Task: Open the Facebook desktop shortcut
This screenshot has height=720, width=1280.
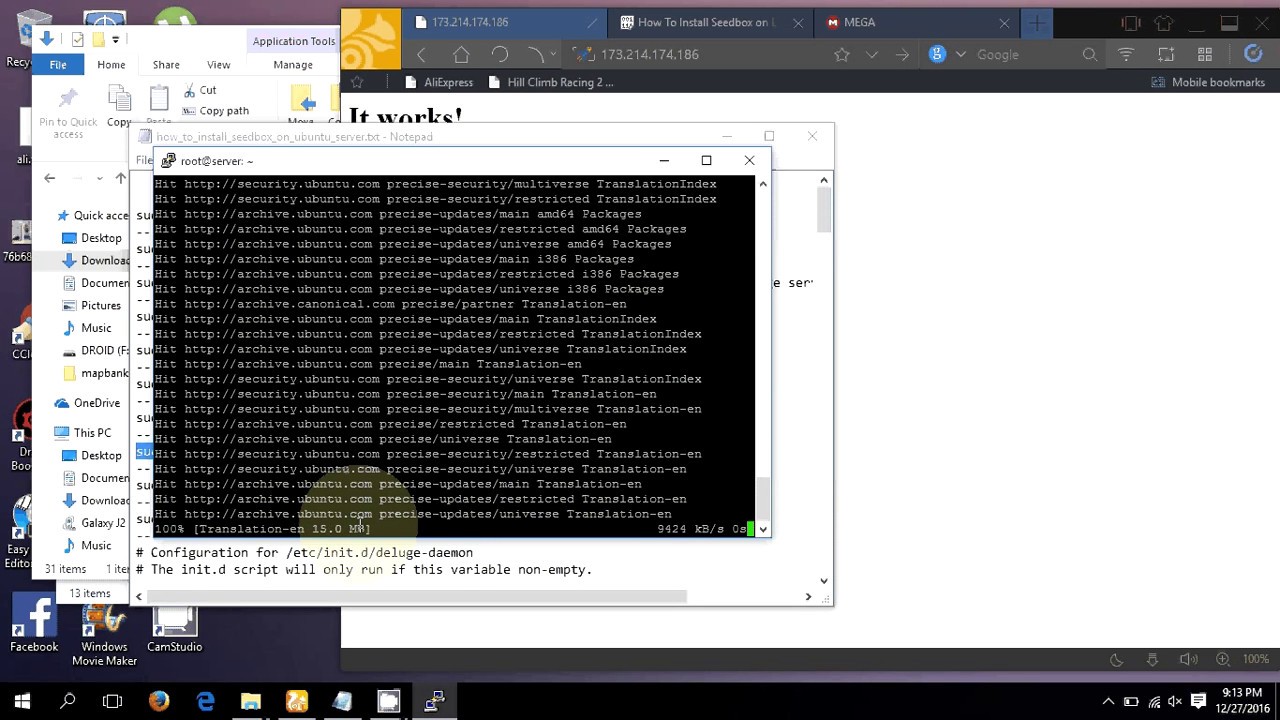Action: click(x=34, y=624)
